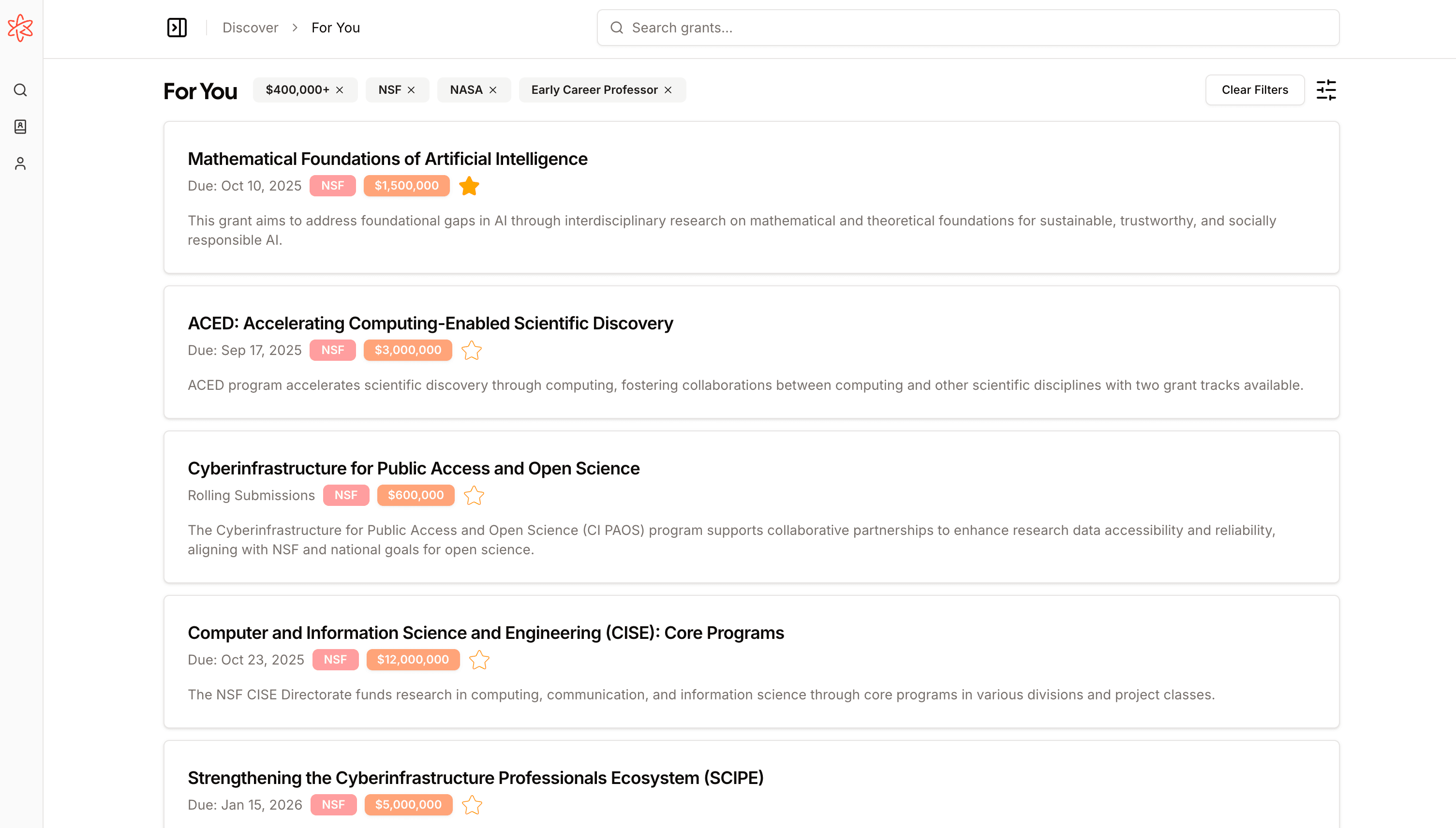Select the For You breadcrumb

pos(336,27)
